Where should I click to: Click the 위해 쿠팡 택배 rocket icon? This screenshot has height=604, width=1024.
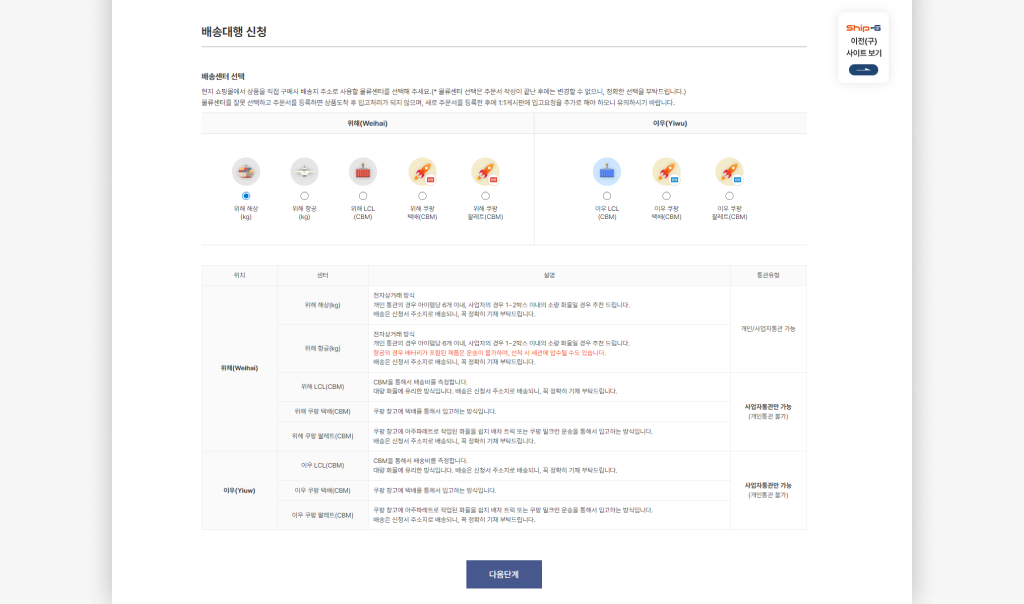(422, 171)
